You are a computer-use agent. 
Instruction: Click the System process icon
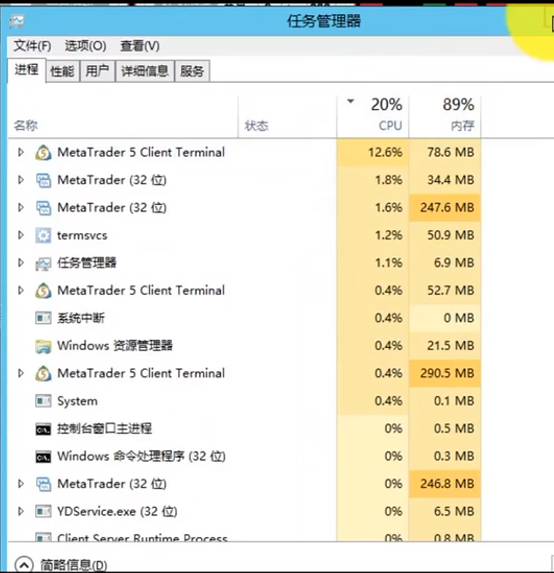point(43,401)
